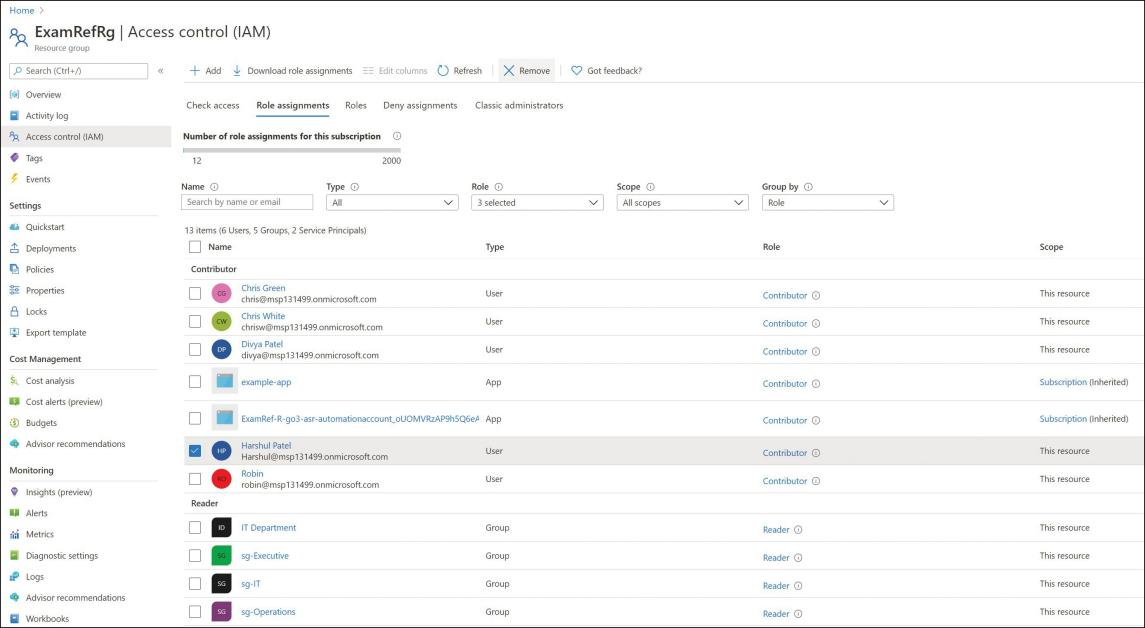Image resolution: width=1145 pixels, height=628 pixels.
Task: Open the Alerts icon under Monitoring
Action: pos(15,513)
